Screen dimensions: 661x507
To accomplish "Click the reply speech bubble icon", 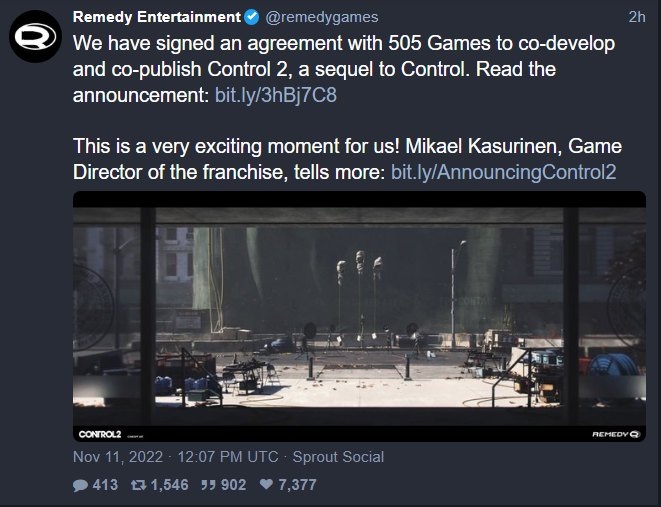I will (x=80, y=485).
